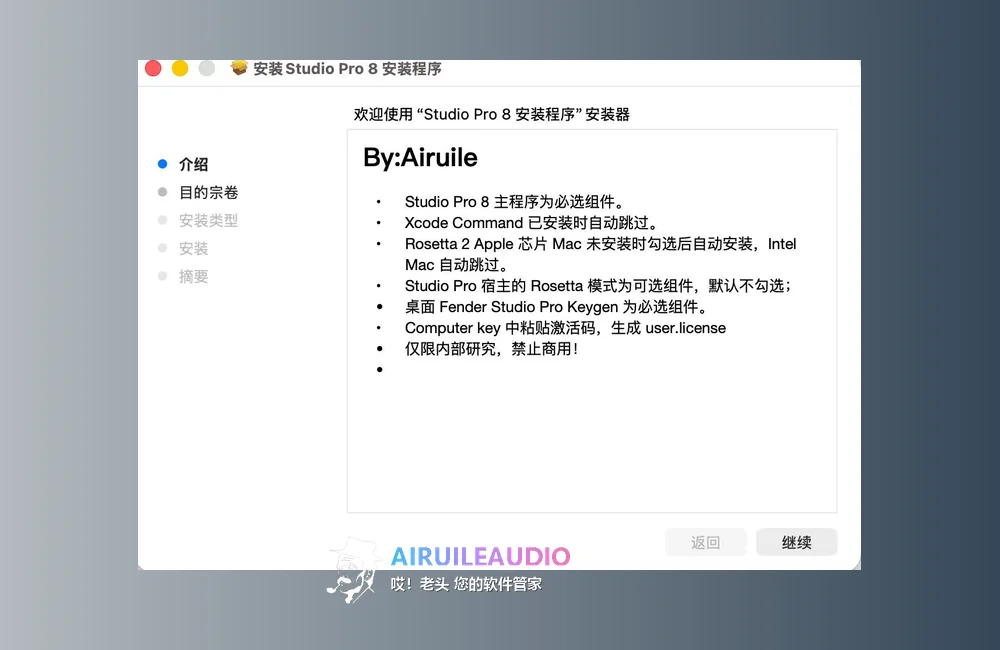This screenshot has height=650, width=1000.
Task: Select the 介绍 step in sidebar
Action: pos(193,164)
